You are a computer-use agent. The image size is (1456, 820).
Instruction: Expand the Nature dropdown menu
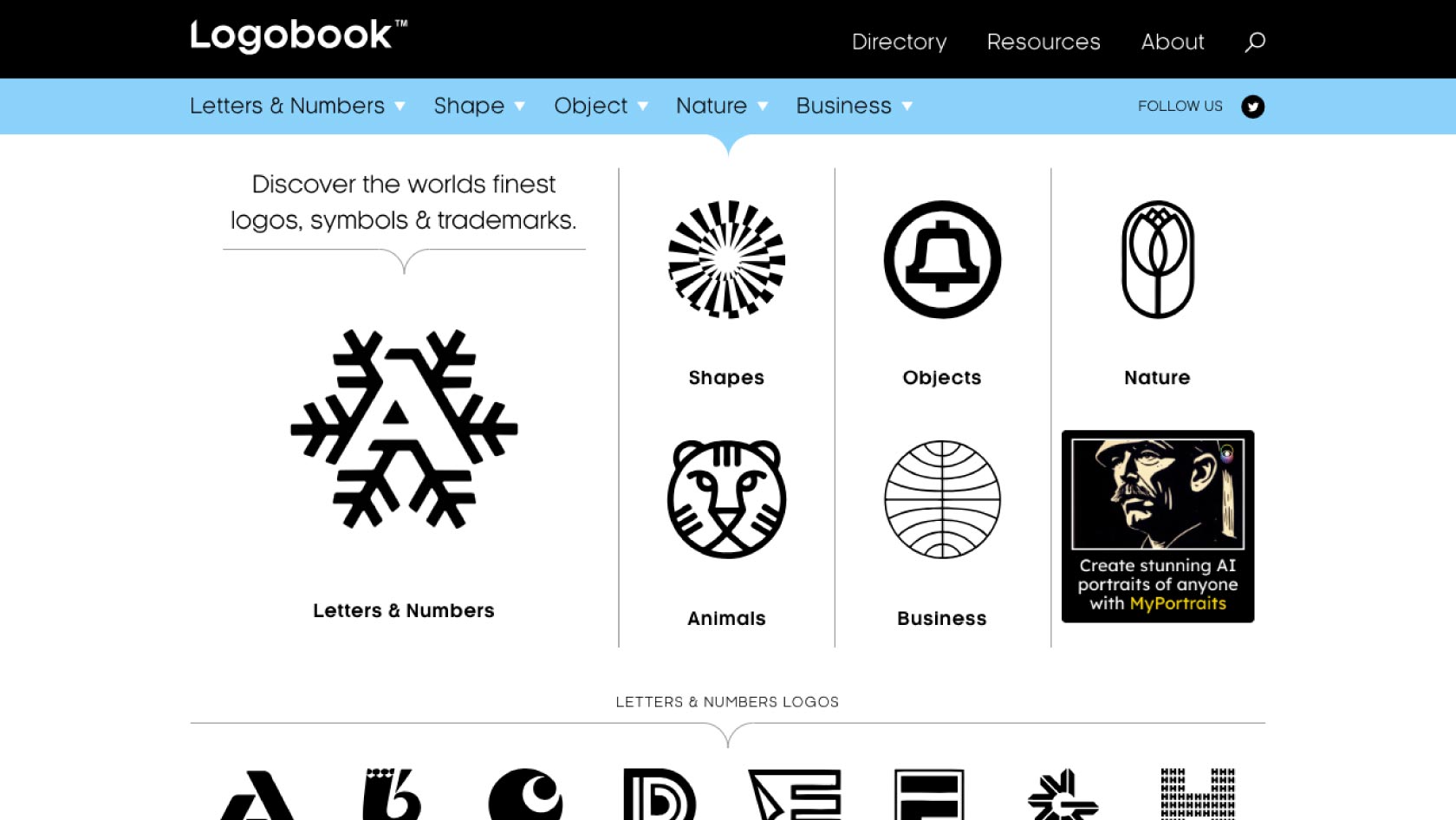click(721, 106)
